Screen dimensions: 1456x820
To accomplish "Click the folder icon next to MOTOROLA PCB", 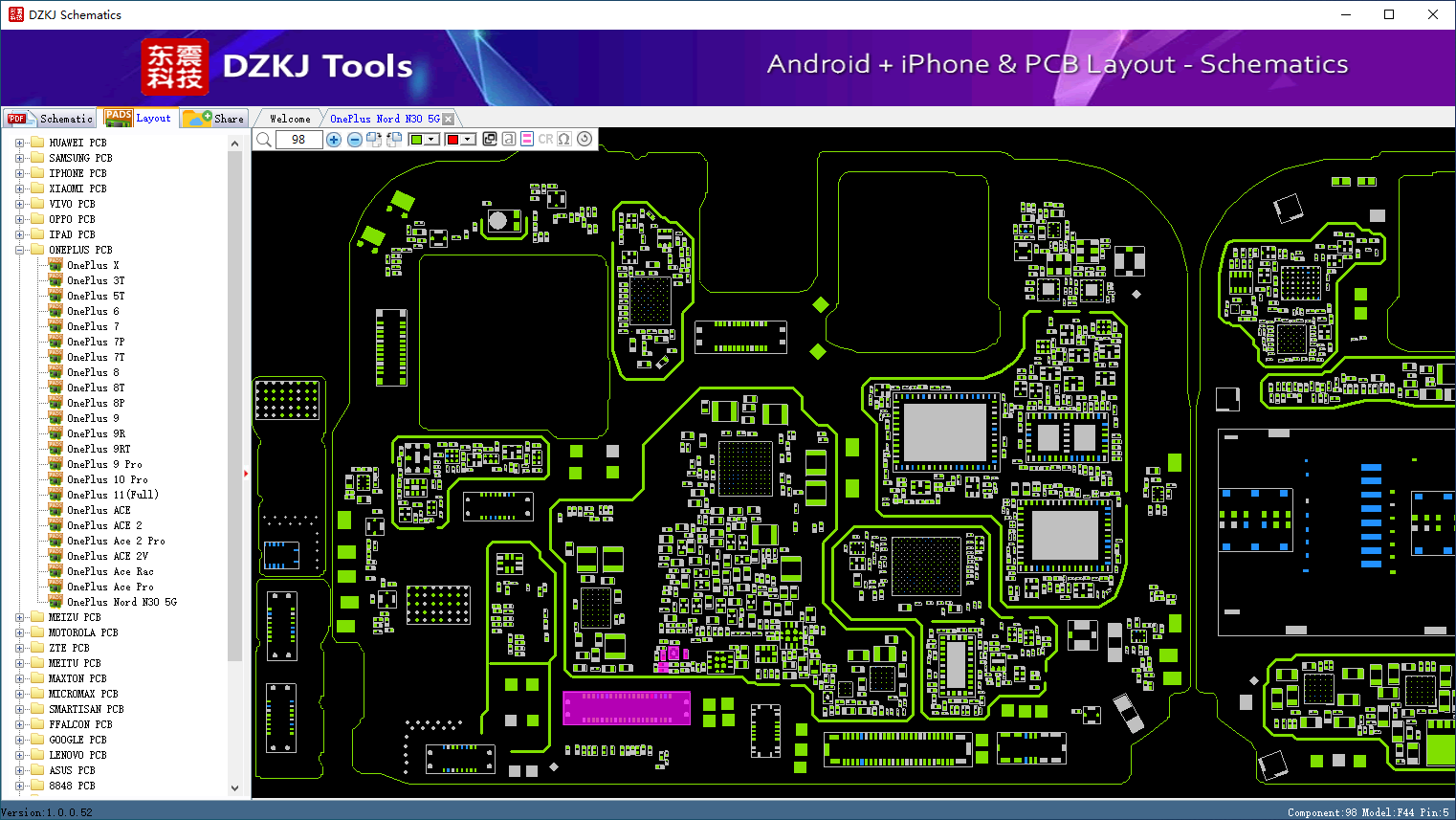I will click(37, 632).
